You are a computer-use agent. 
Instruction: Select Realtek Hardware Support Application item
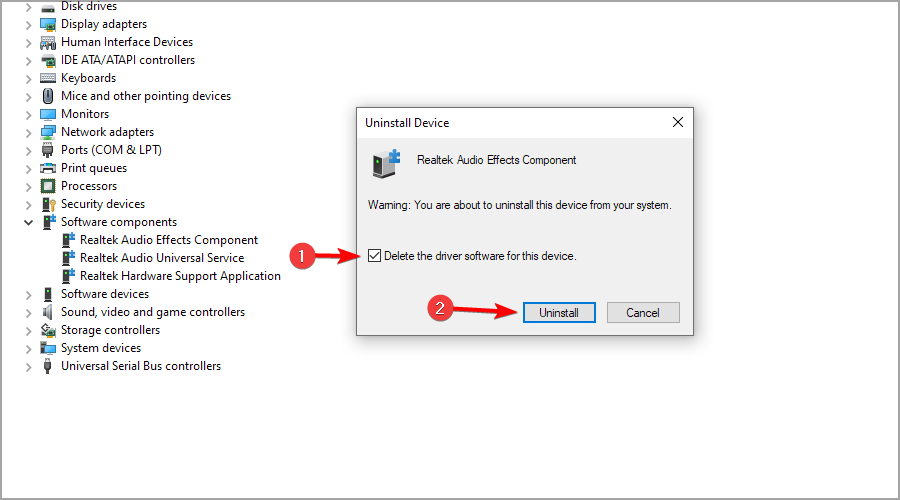point(180,276)
